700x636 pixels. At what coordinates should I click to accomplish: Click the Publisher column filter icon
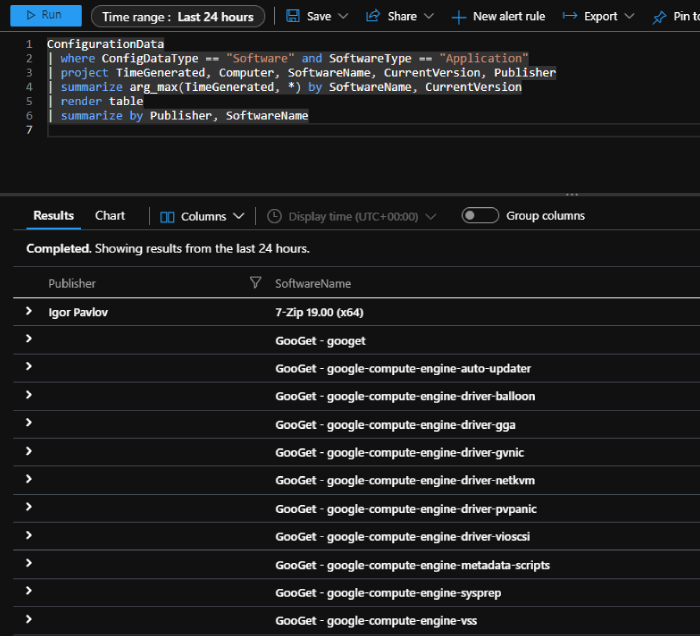(255, 283)
